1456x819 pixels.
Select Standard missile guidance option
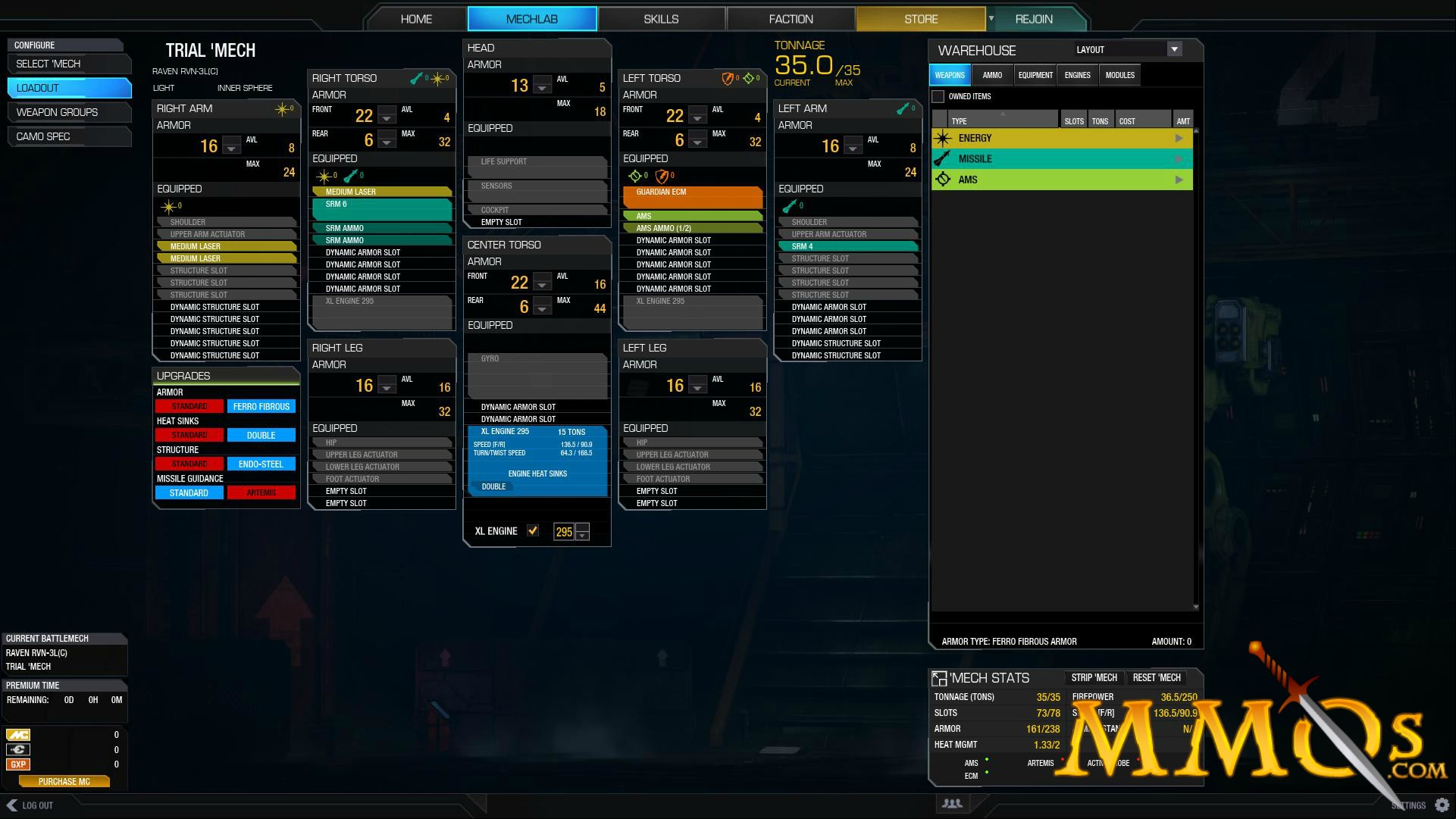[x=189, y=493]
